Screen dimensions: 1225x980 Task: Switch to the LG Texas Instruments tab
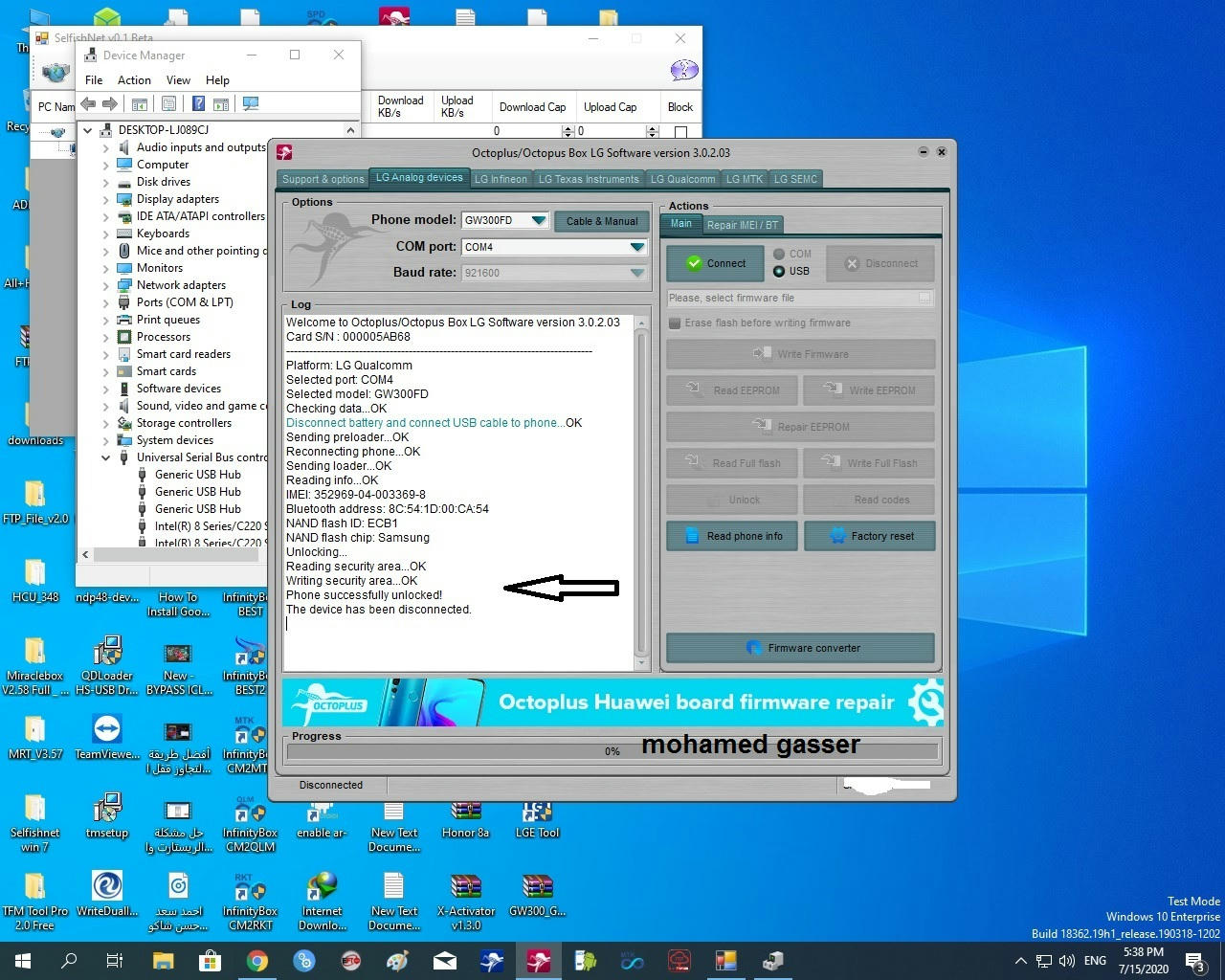pos(589,179)
